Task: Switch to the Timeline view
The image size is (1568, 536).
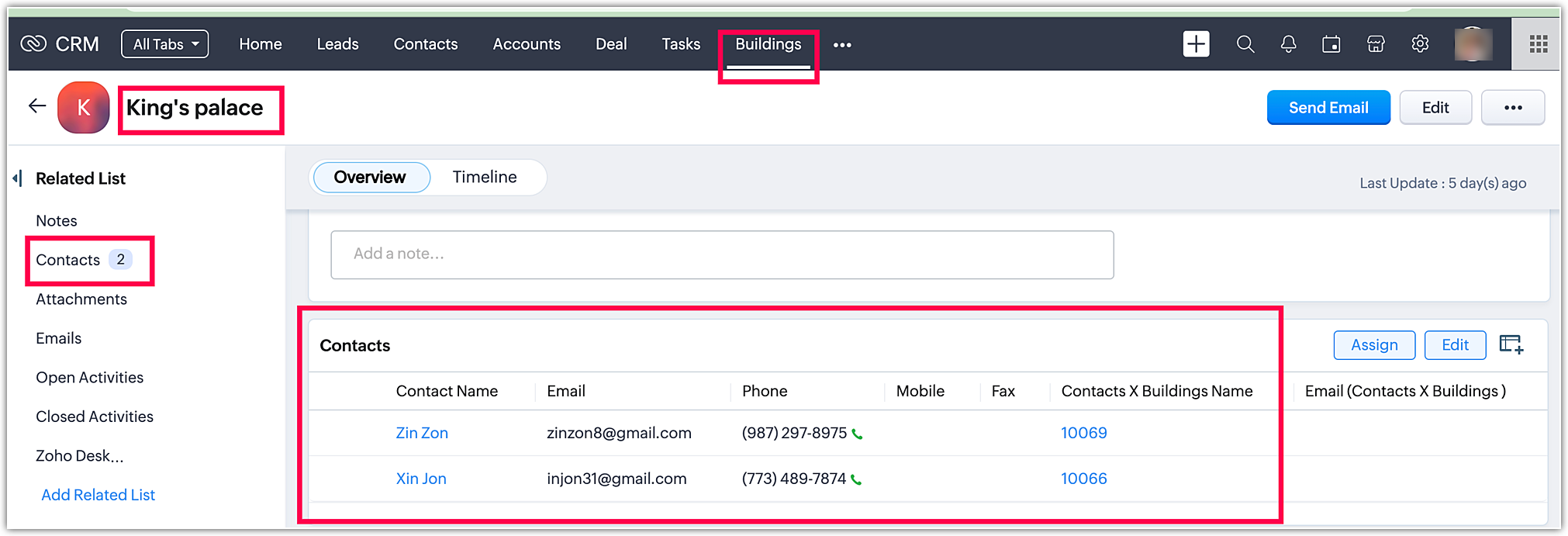Action: (485, 178)
